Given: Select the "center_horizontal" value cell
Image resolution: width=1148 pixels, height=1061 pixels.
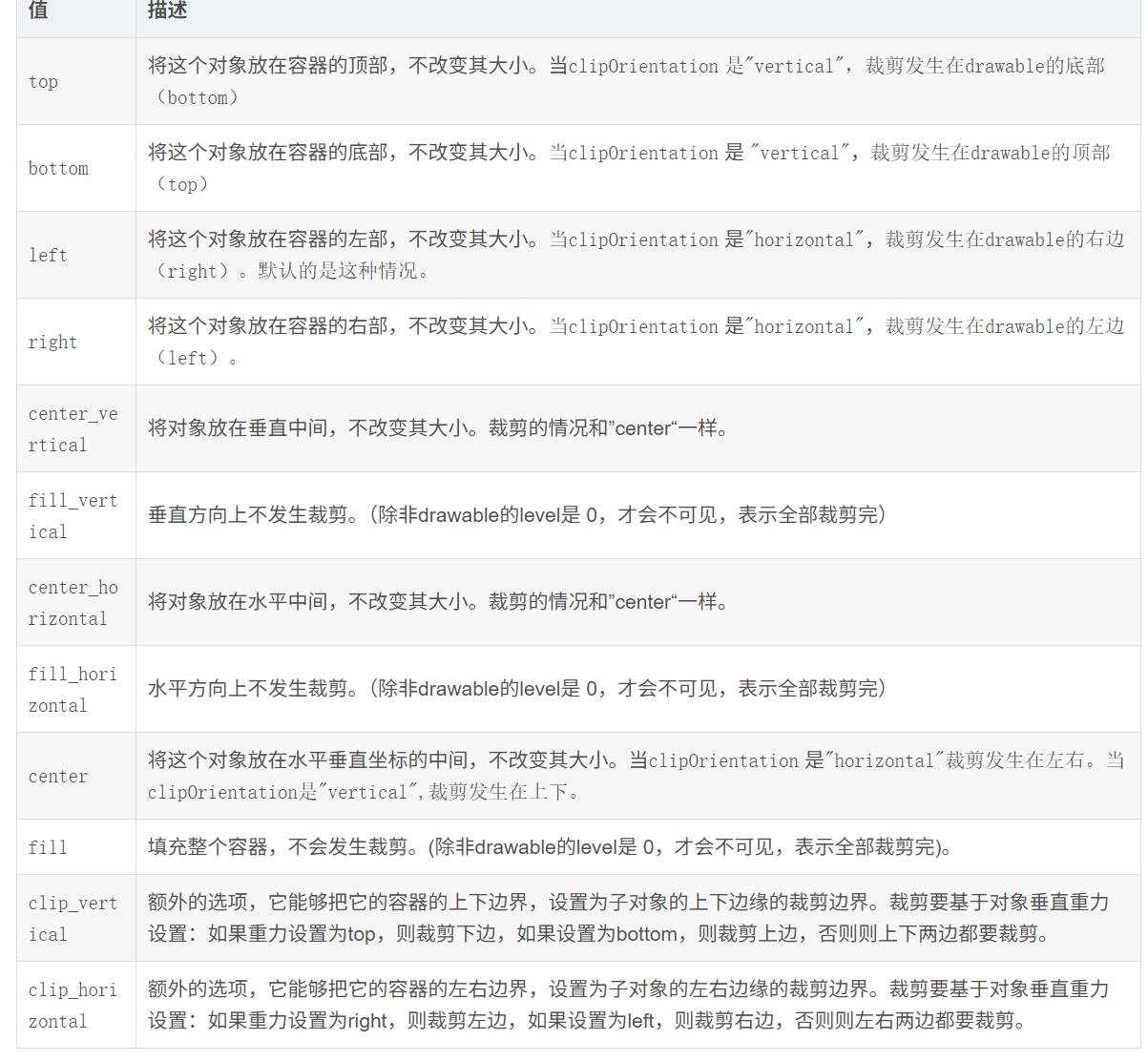Looking at the screenshot, I should (73, 603).
